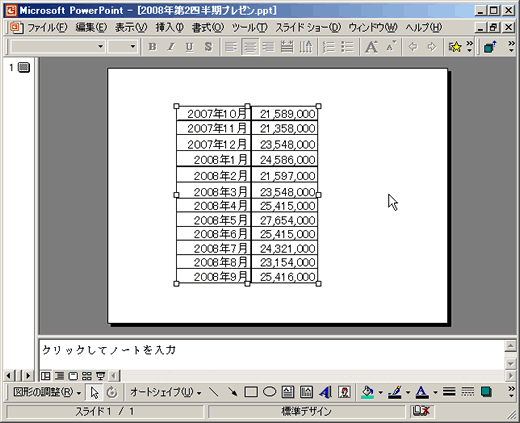This screenshot has width=520, height=423.
Task: Apply the line color brush
Action: (395, 392)
